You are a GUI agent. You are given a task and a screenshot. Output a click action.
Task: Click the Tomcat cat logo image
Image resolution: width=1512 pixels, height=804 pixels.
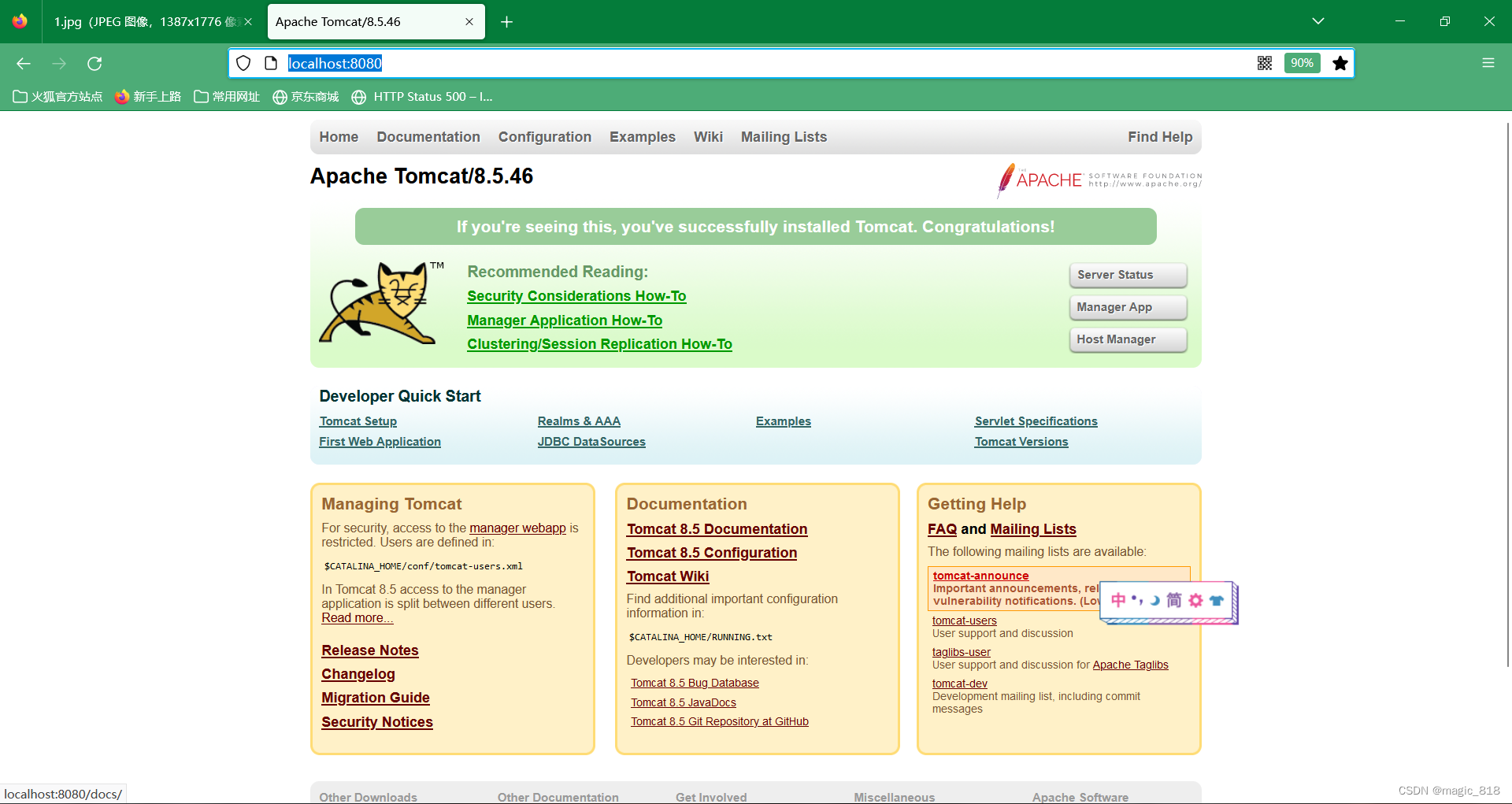tap(381, 304)
